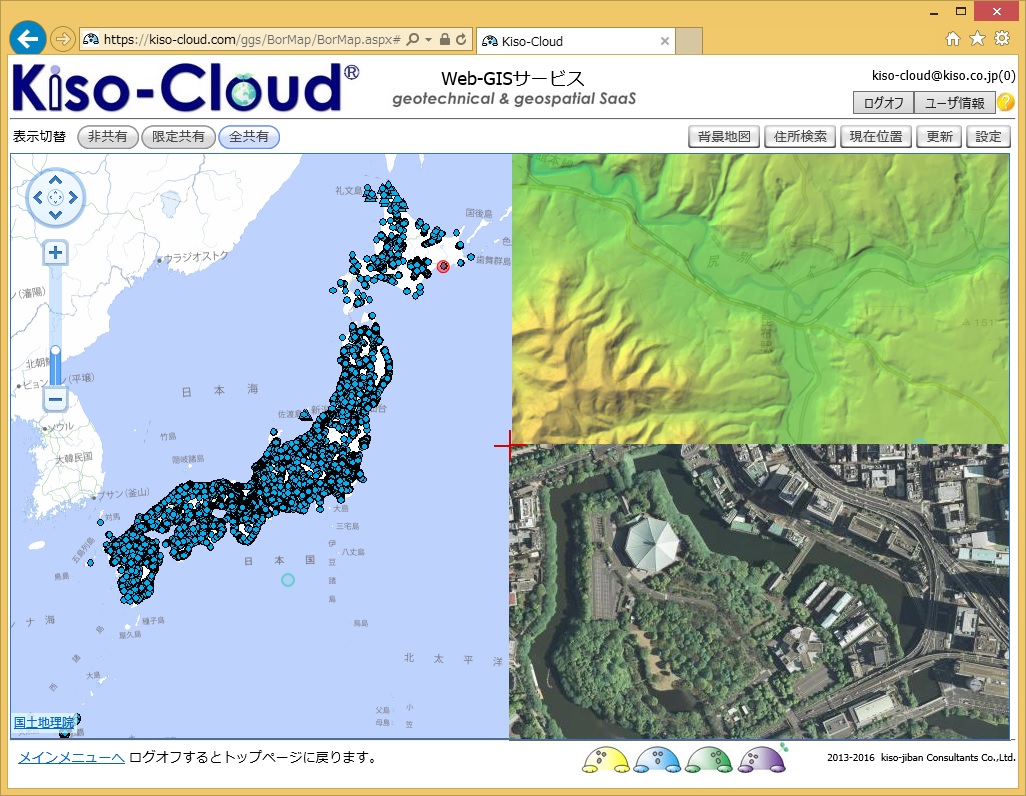The image size is (1026, 796).
Task: Pan map left with the left arrow
Action: tap(38, 197)
